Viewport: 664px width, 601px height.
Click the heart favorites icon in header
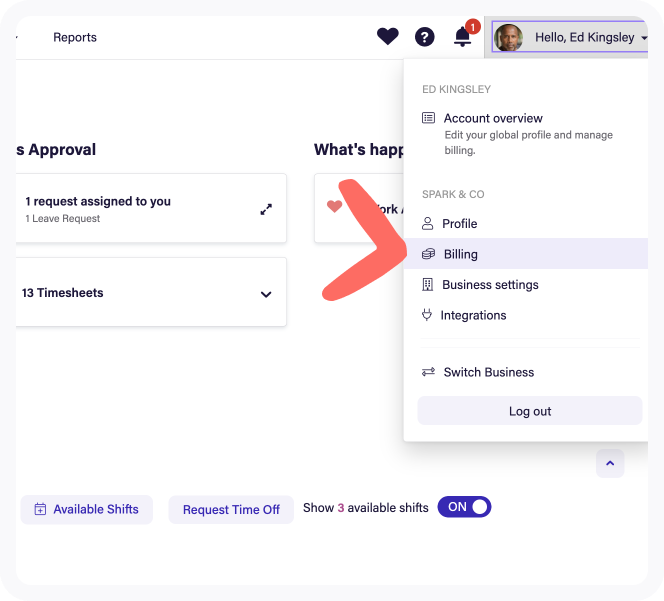[387, 36]
